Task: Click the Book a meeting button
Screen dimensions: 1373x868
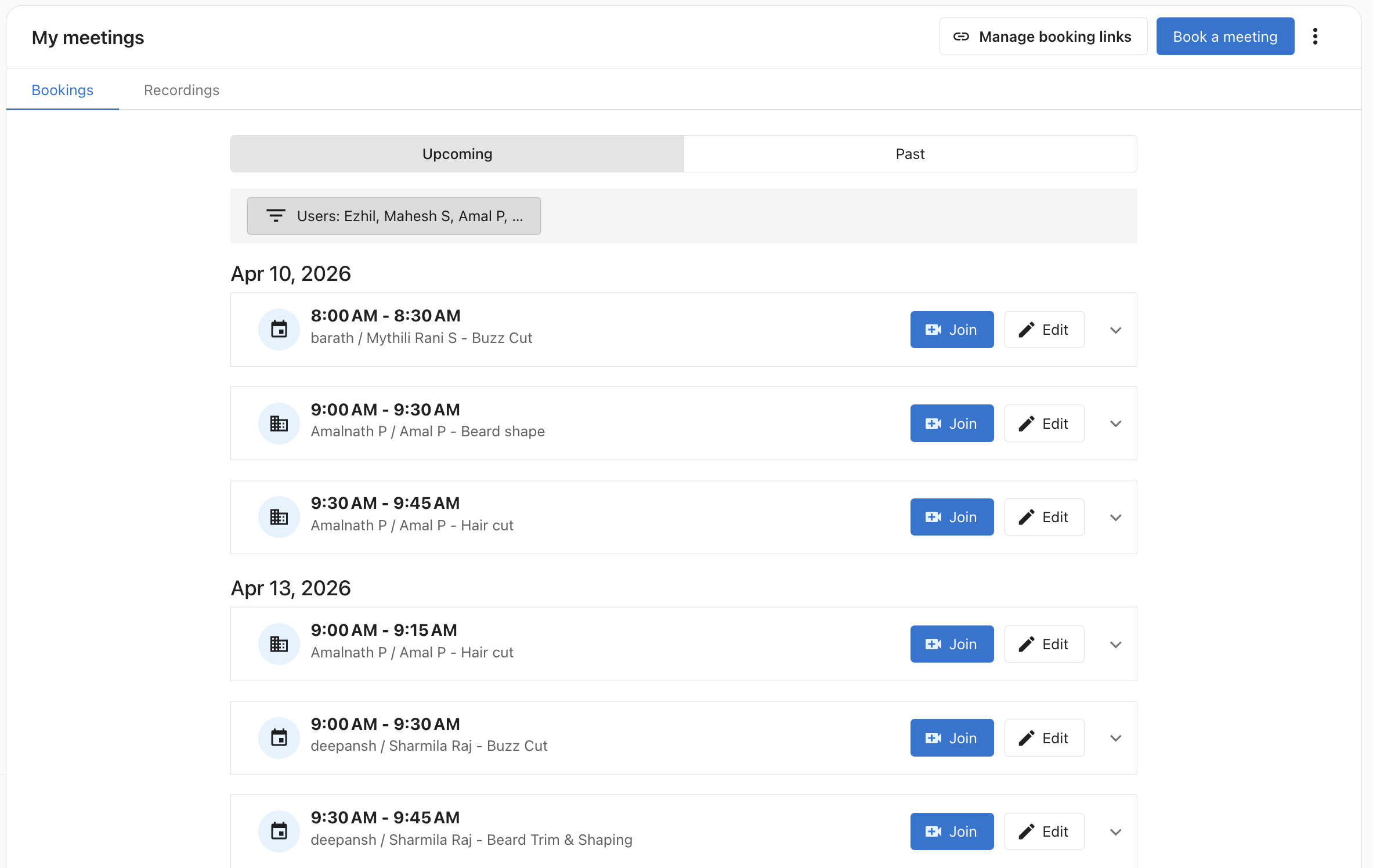Action: [1225, 36]
